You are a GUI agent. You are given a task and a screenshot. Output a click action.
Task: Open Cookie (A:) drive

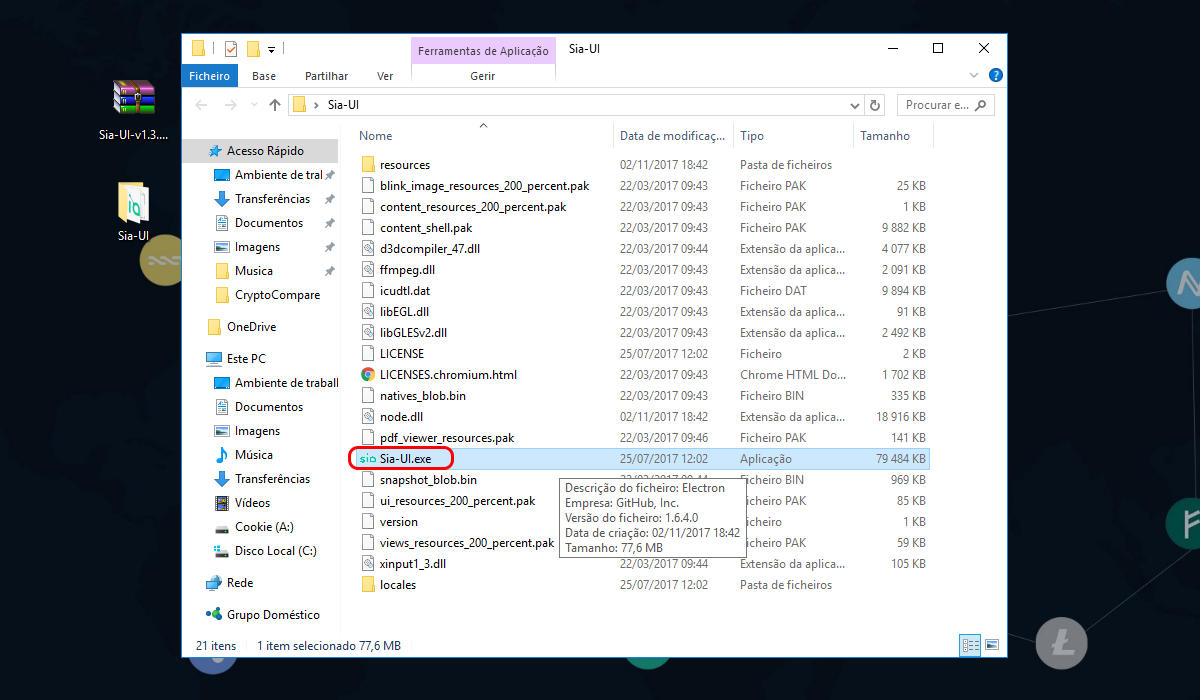tap(264, 527)
